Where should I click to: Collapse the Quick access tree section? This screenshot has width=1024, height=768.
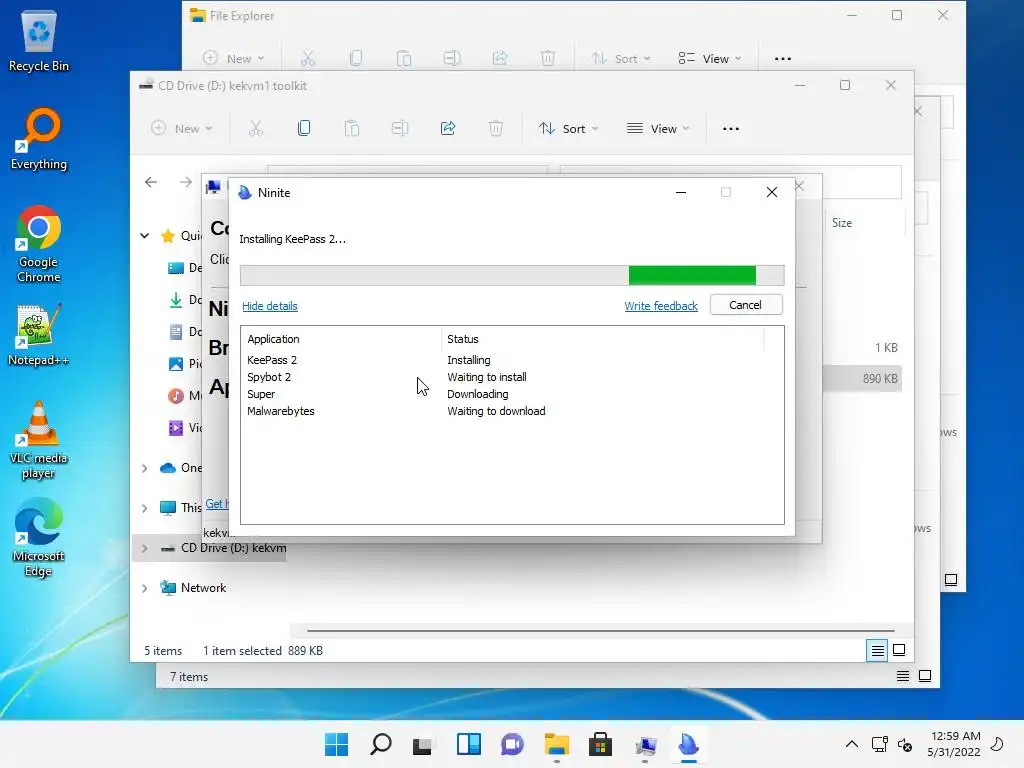(x=144, y=236)
